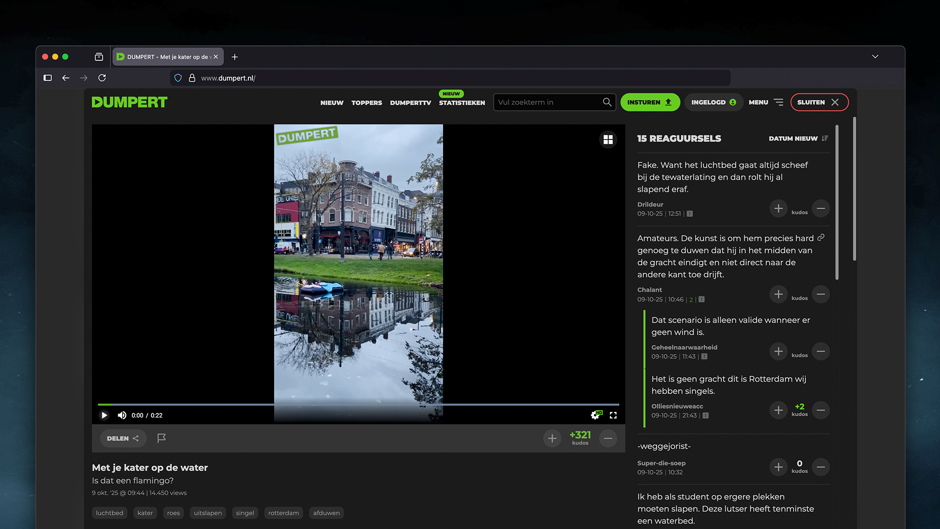Open video quality settings gear
This screenshot has width=940, height=529.
(x=596, y=415)
